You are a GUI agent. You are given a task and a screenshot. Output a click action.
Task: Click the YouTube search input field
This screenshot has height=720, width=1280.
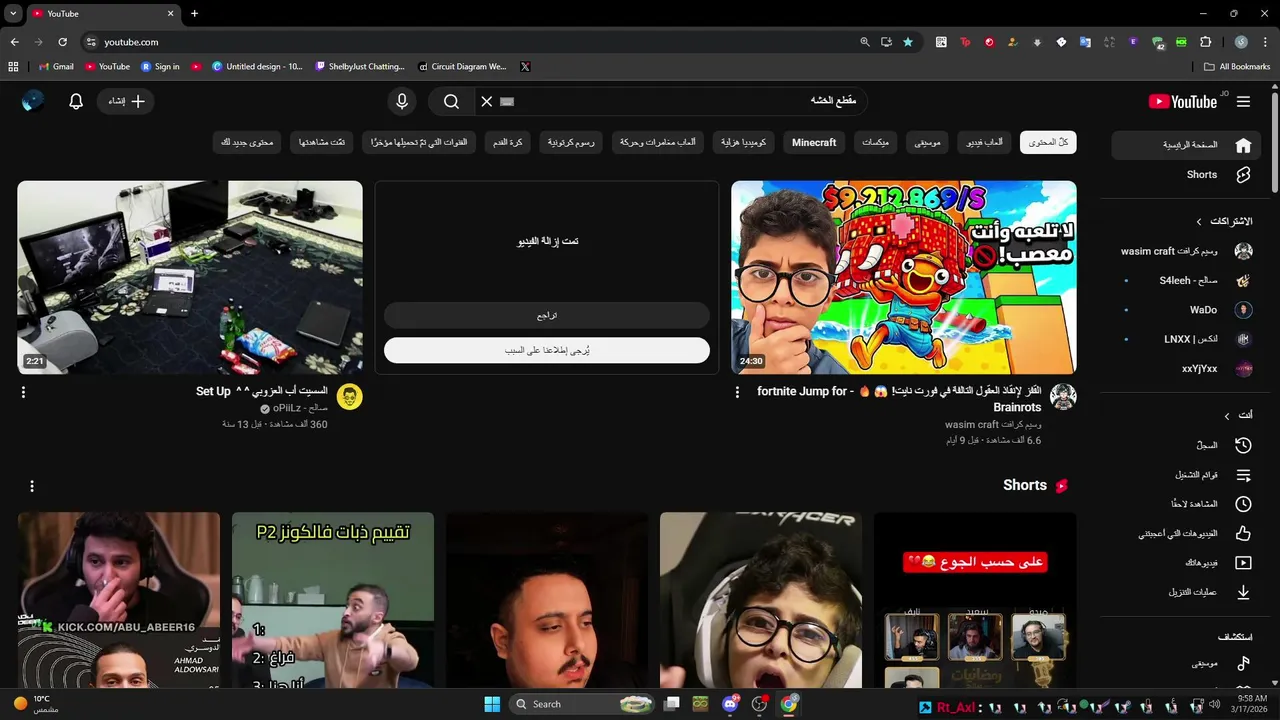click(x=670, y=101)
